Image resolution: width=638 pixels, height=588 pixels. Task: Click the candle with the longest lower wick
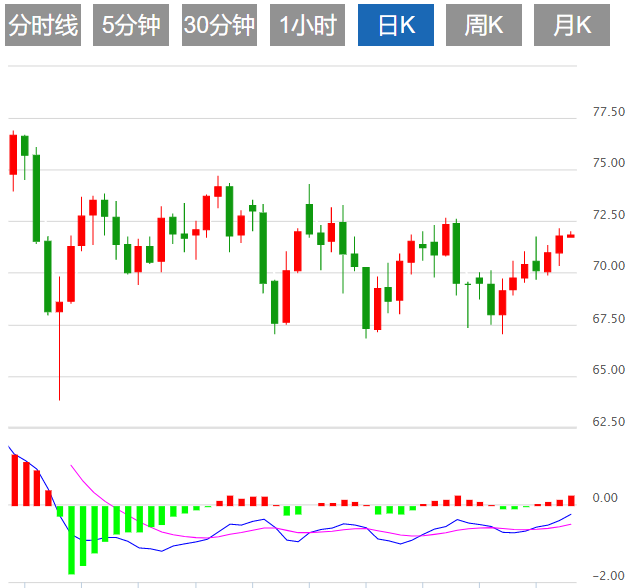click(59, 307)
